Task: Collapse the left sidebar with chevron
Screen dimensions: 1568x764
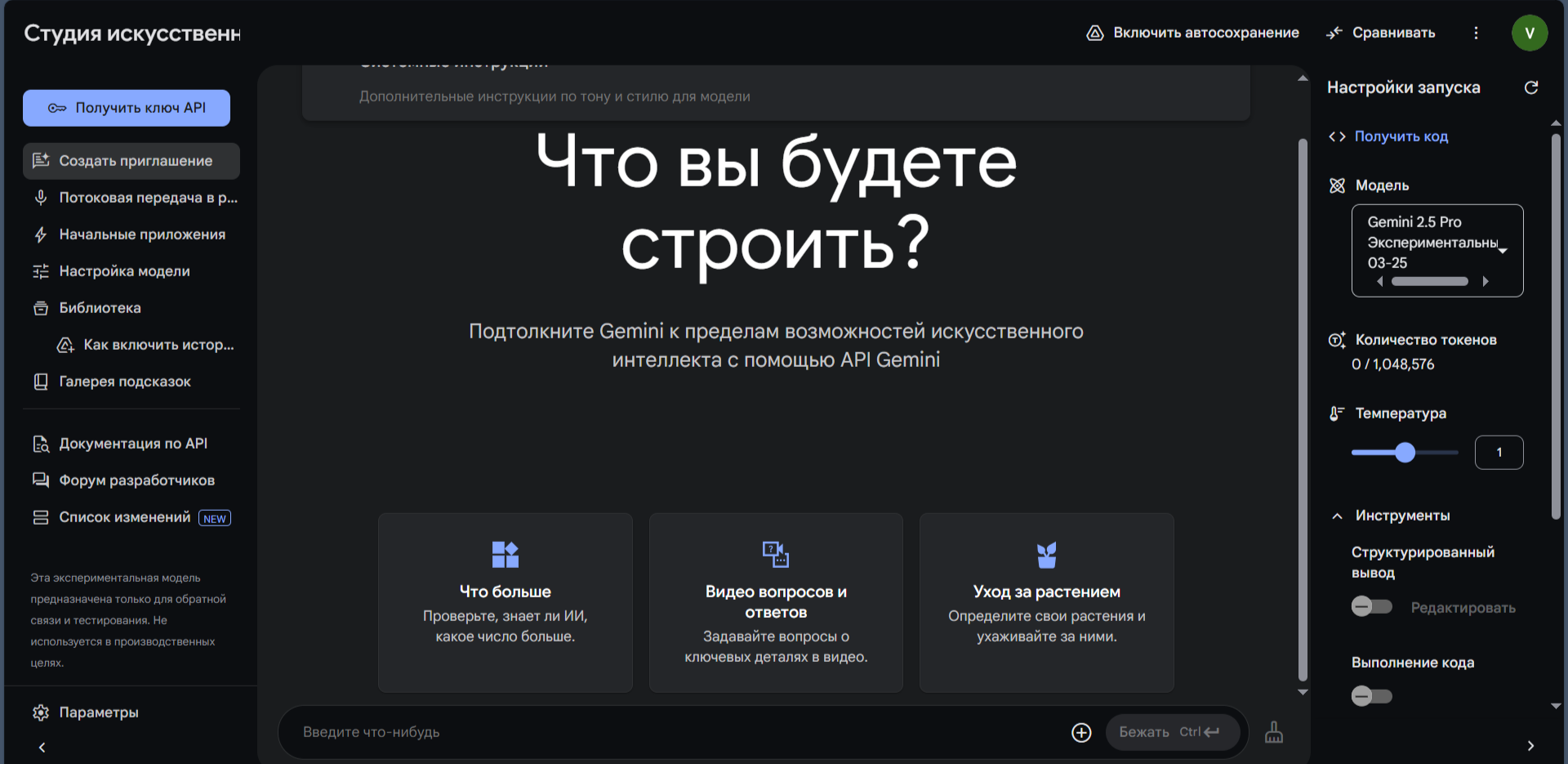Action: [42, 747]
